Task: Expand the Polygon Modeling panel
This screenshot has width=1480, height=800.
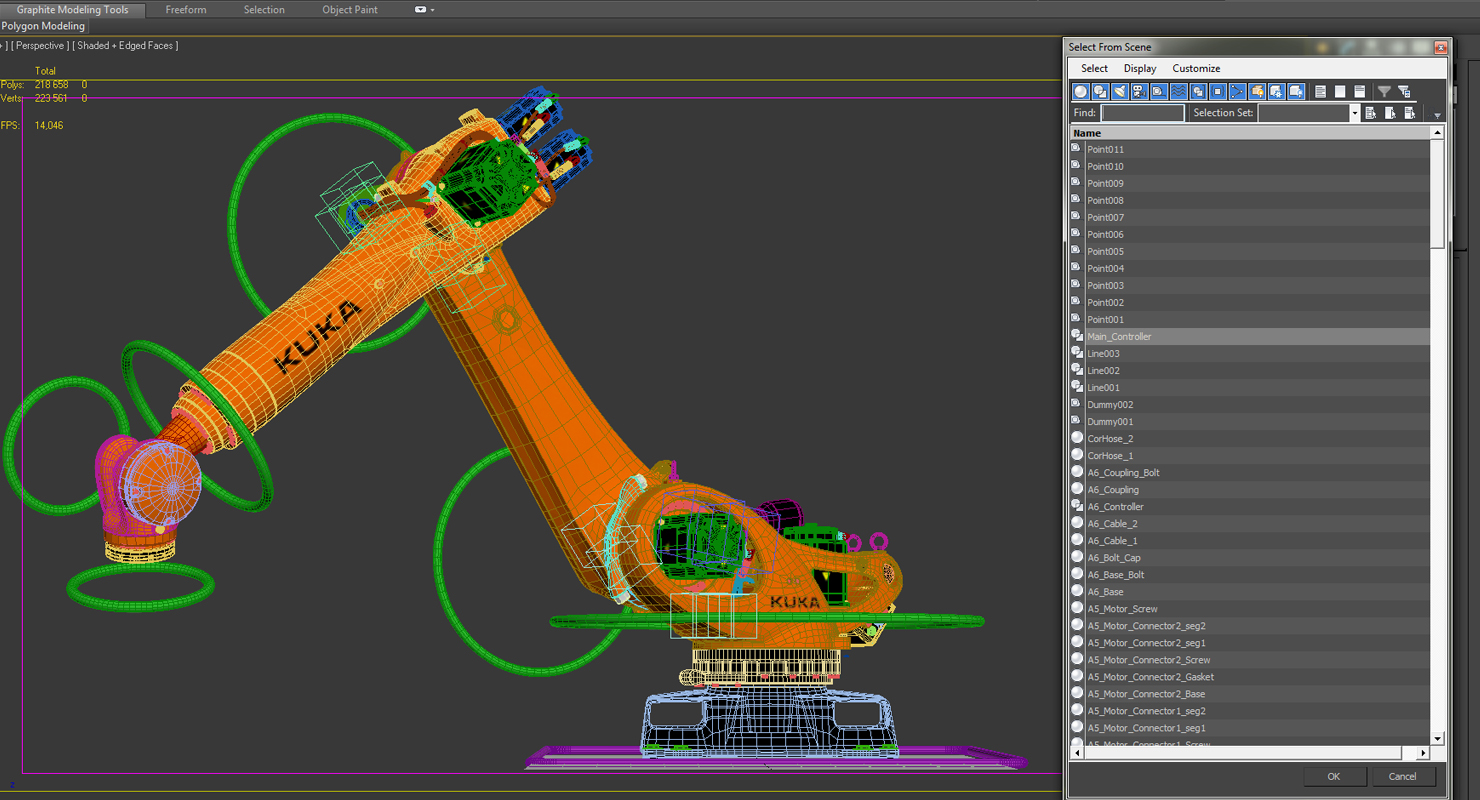Action: [43, 26]
